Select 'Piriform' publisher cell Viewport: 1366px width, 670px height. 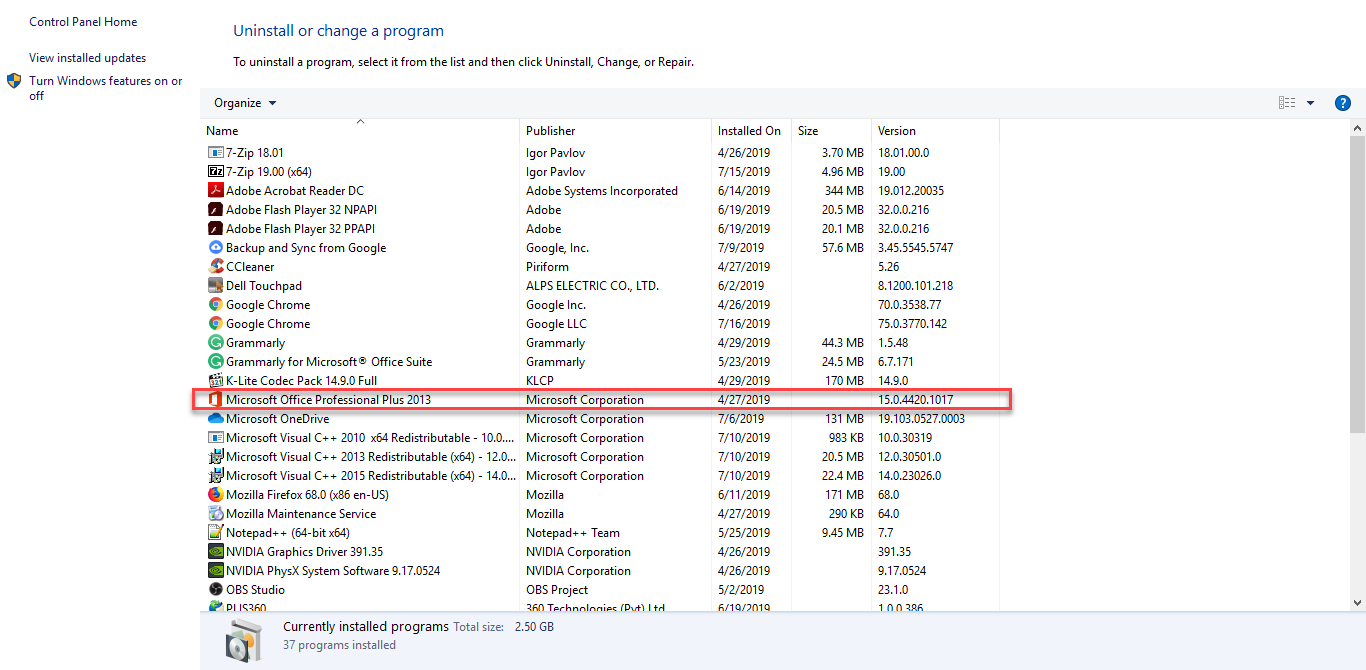[x=547, y=267]
